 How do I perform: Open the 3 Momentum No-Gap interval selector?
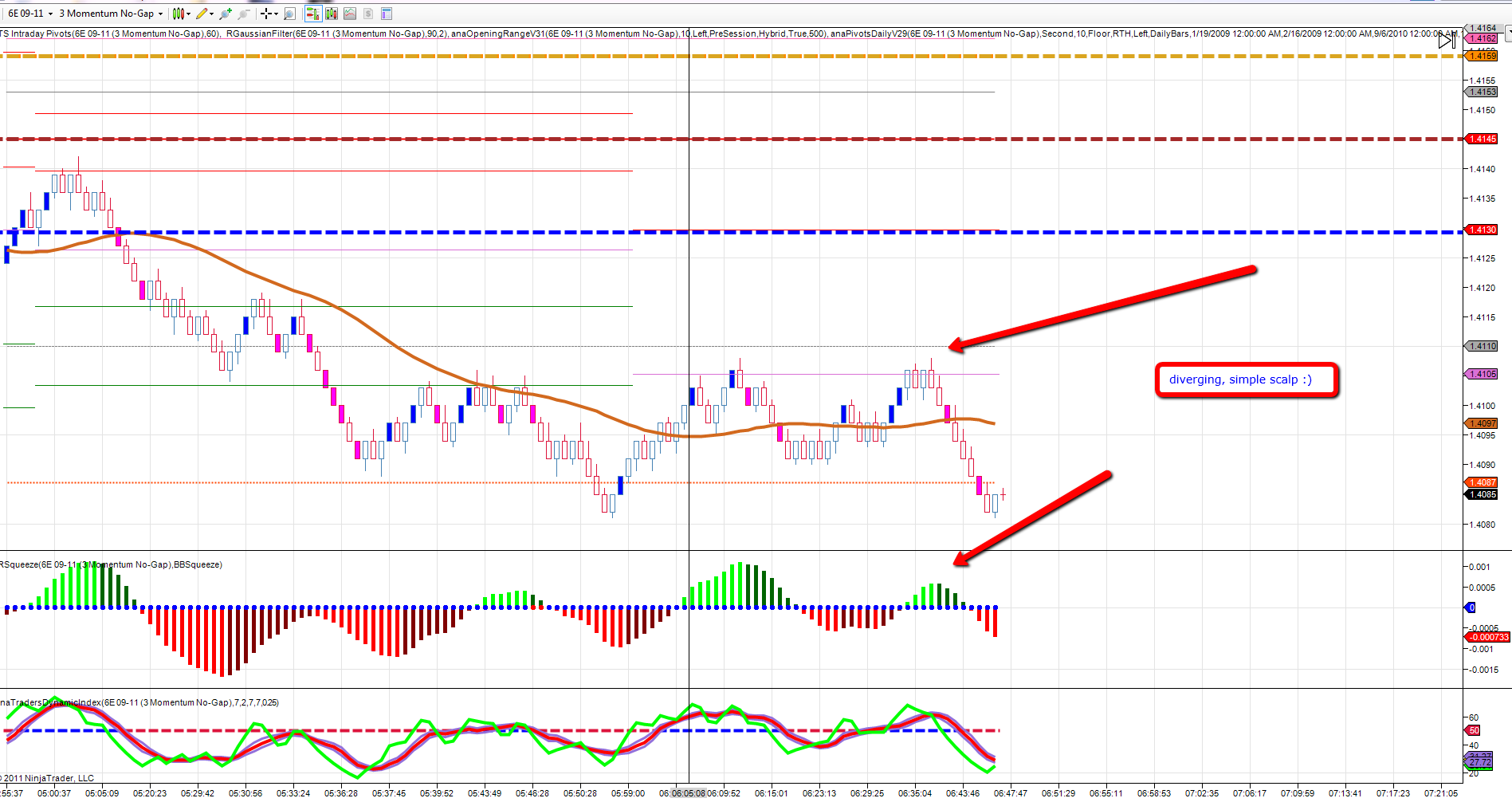(111, 14)
